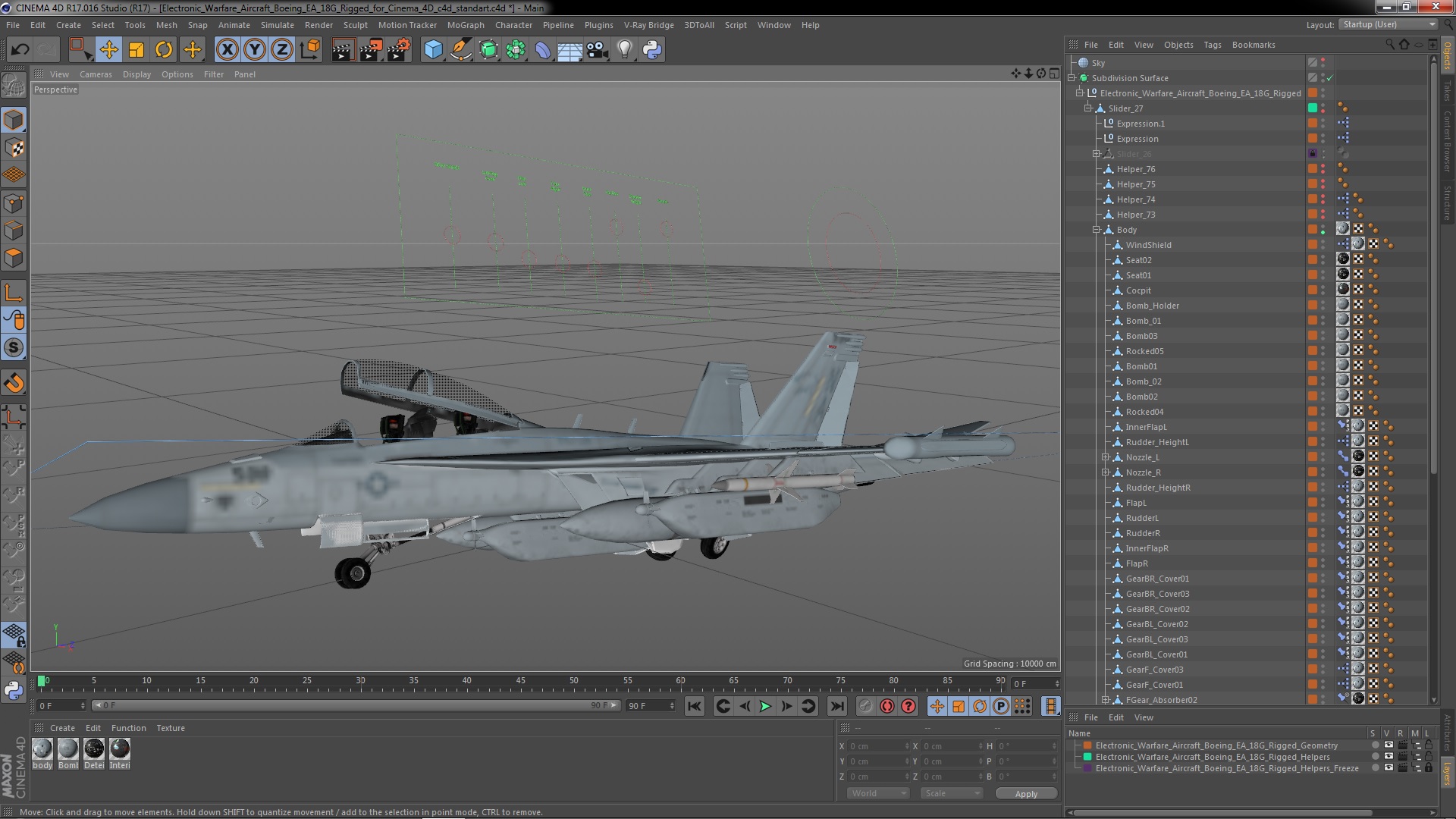Viewport: 1456px width, 819px height.
Task: Go to start of animation
Action: tap(694, 706)
